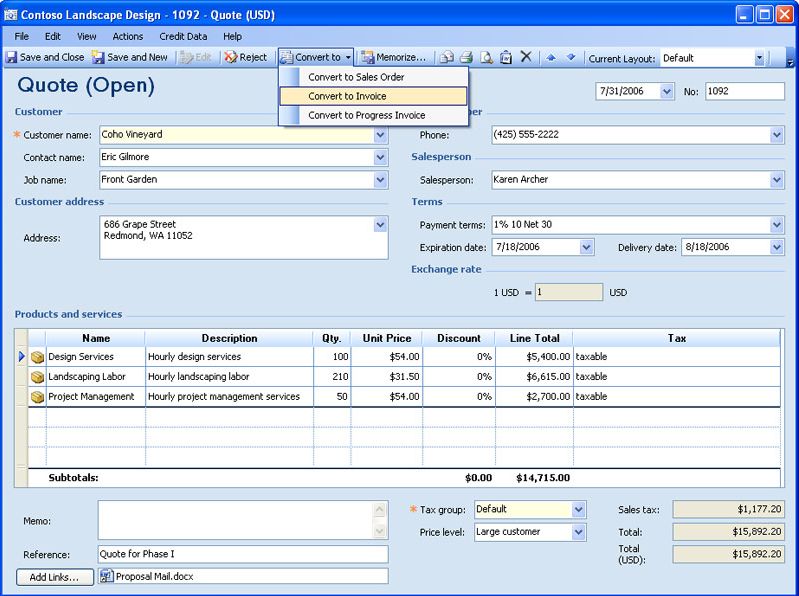Image resolution: width=799 pixels, height=596 pixels.
Task: Click the Qty cell showing 210
Action: 332,377
